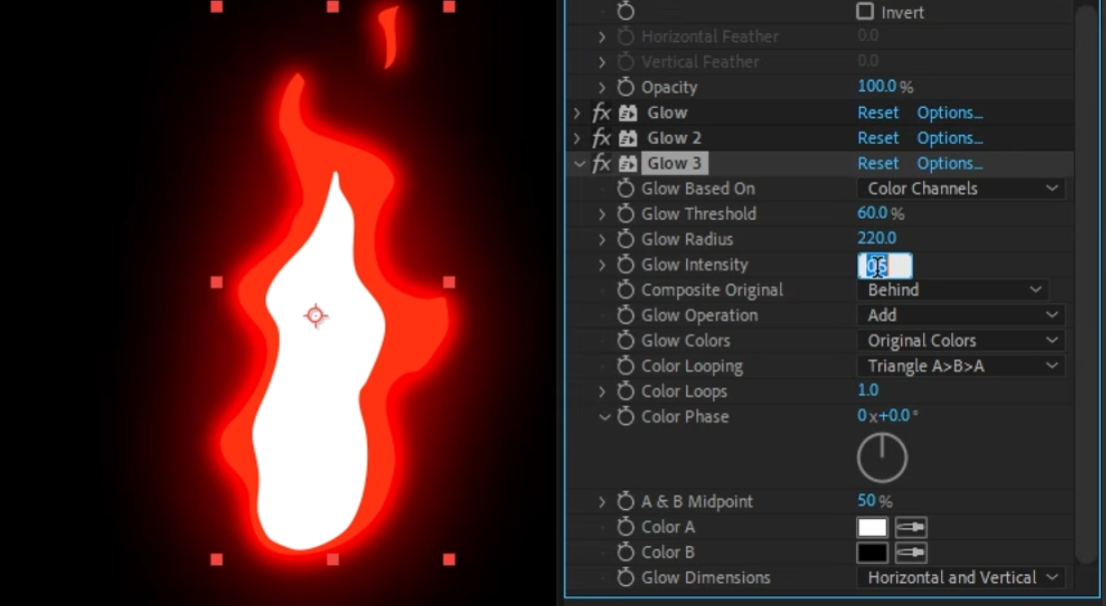1106x606 pixels.
Task: Toggle Composite Original stopwatch
Action: (x=626, y=290)
